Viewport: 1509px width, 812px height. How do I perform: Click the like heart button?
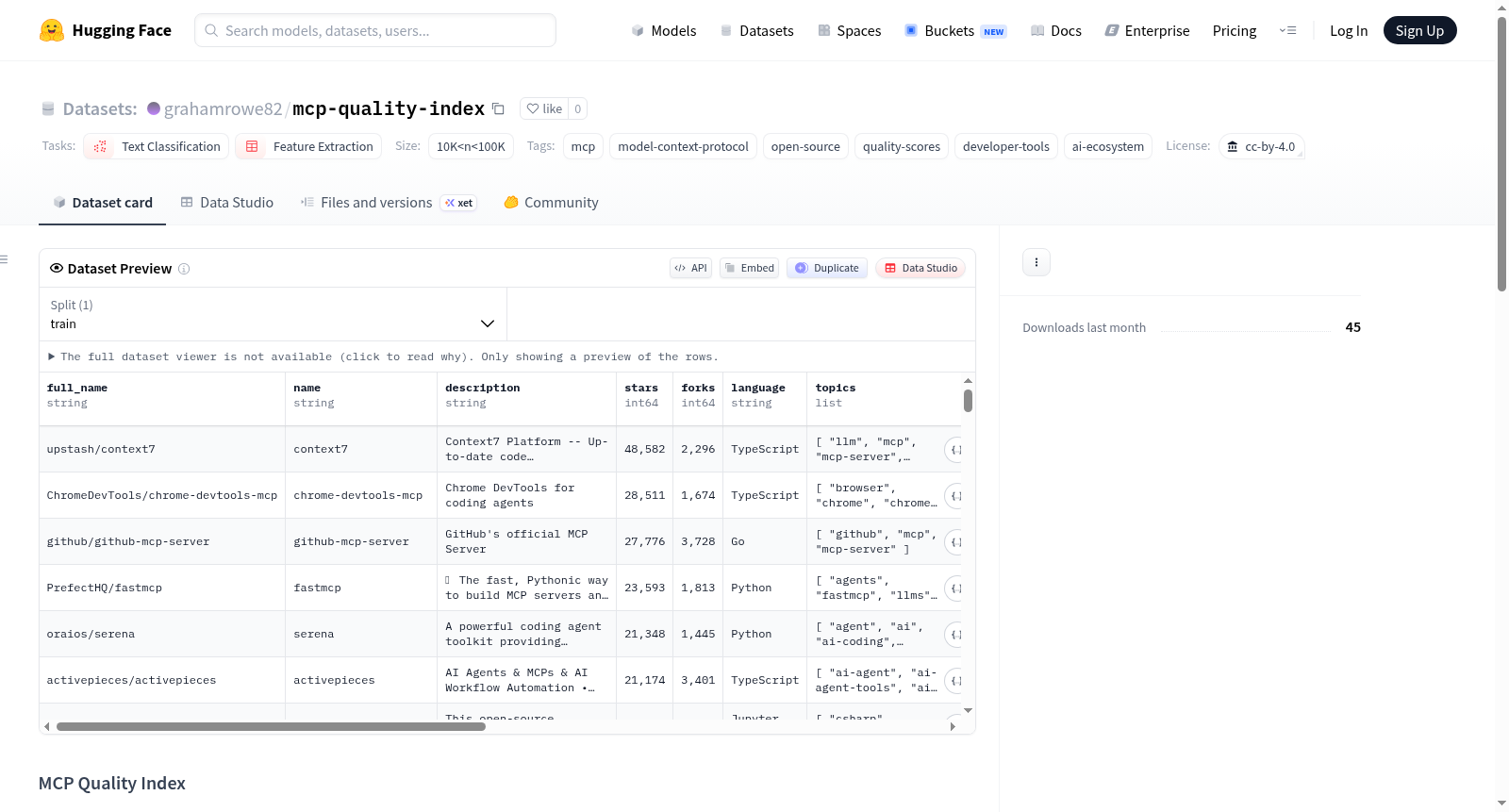(x=544, y=108)
